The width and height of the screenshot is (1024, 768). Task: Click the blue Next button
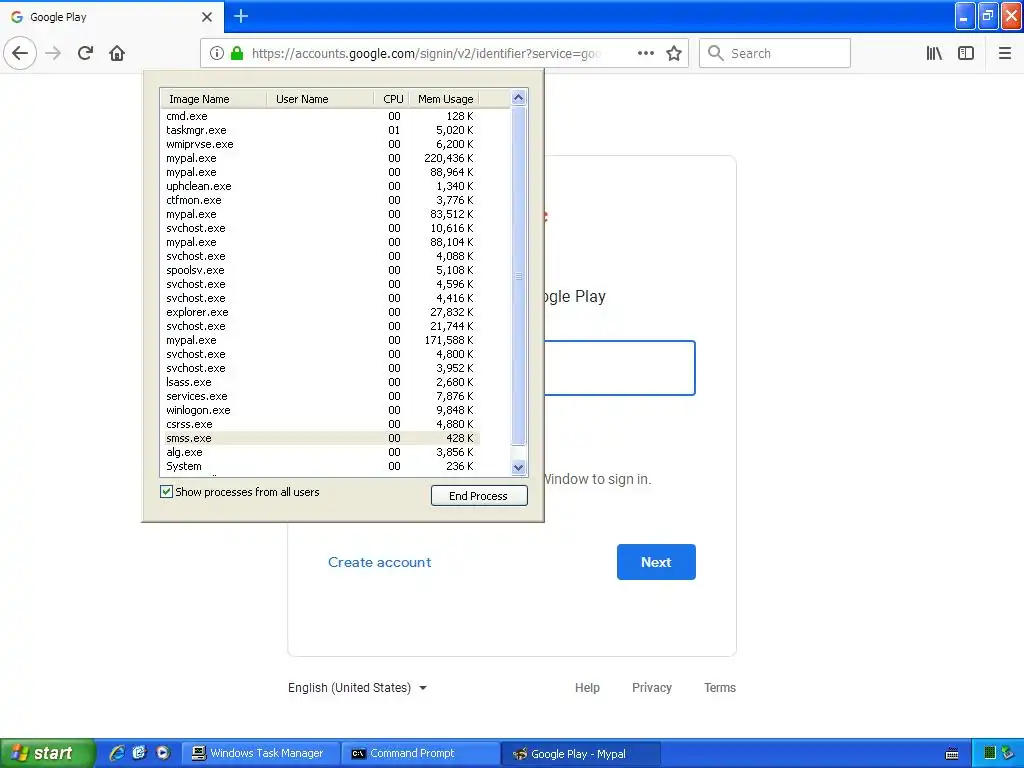click(656, 562)
